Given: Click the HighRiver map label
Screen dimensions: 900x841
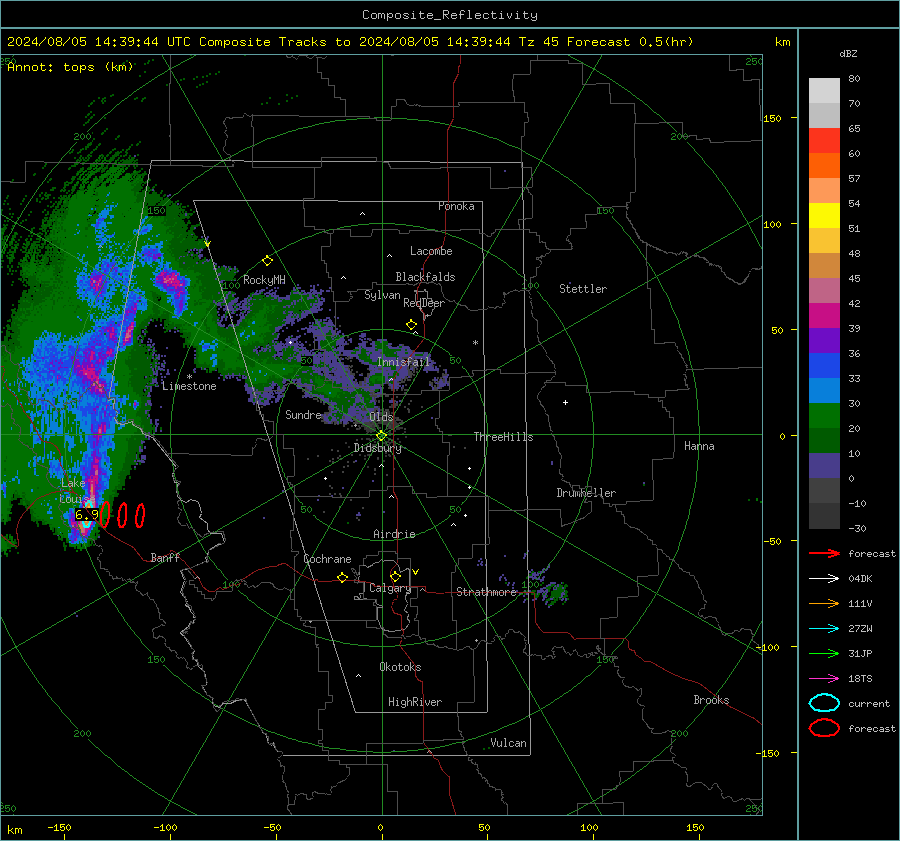Looking at the screenshot, I should pos(415,702).
